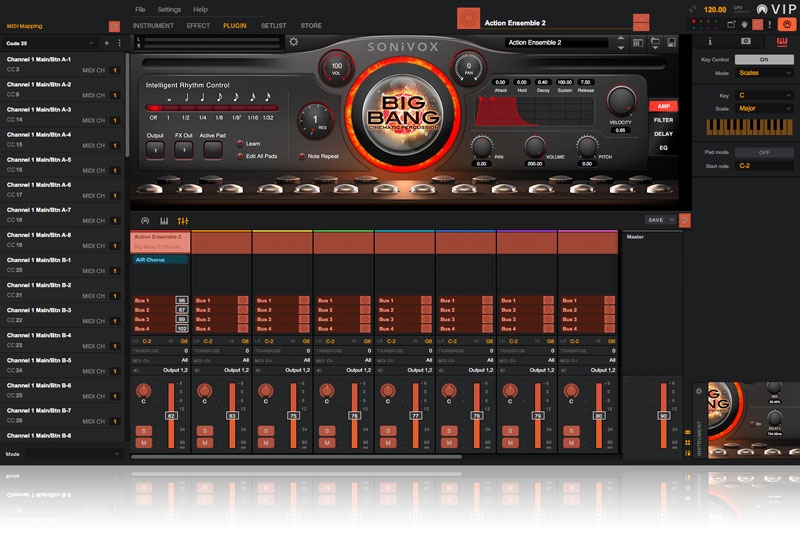Open the Settings menu
Image resolution: width=800 pixels, height=533 pixels.
pos(170,9)
